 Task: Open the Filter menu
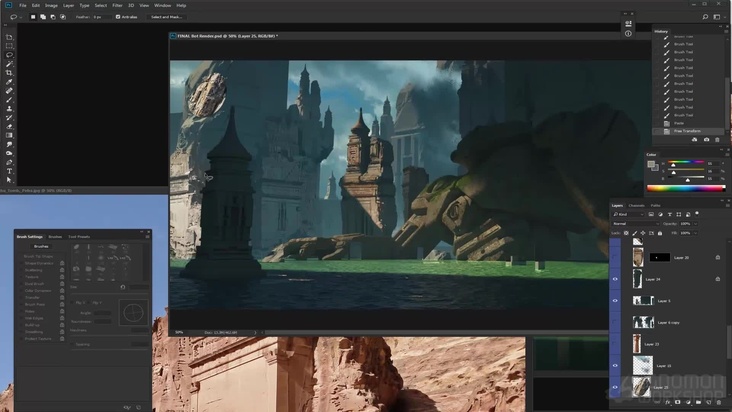117,5
